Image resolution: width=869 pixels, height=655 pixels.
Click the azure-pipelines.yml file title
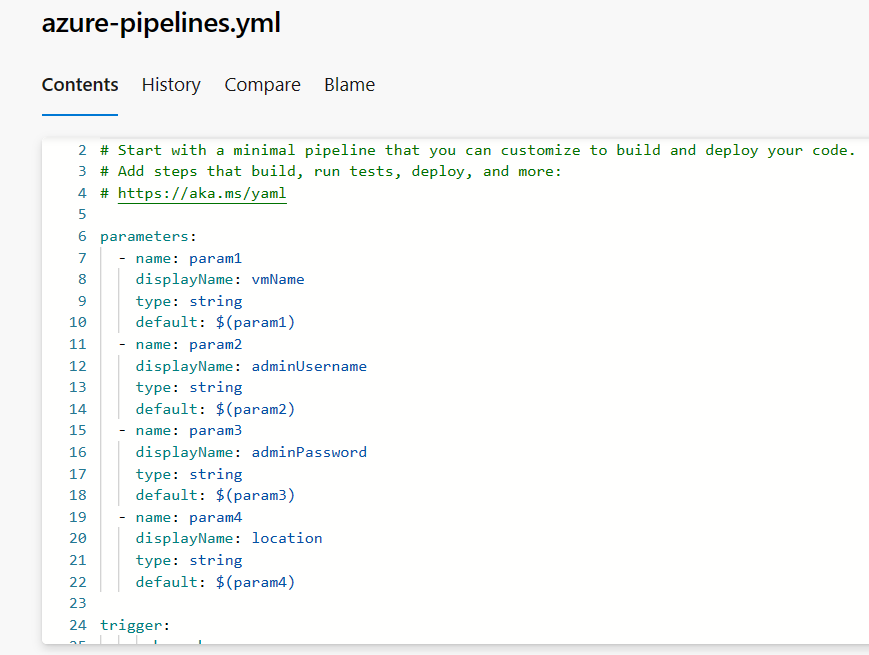point(161,24)
